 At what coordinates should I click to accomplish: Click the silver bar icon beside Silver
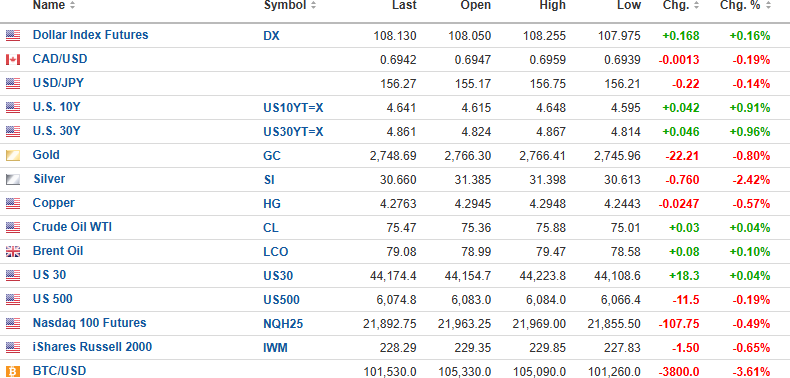(x=13, y=179)
